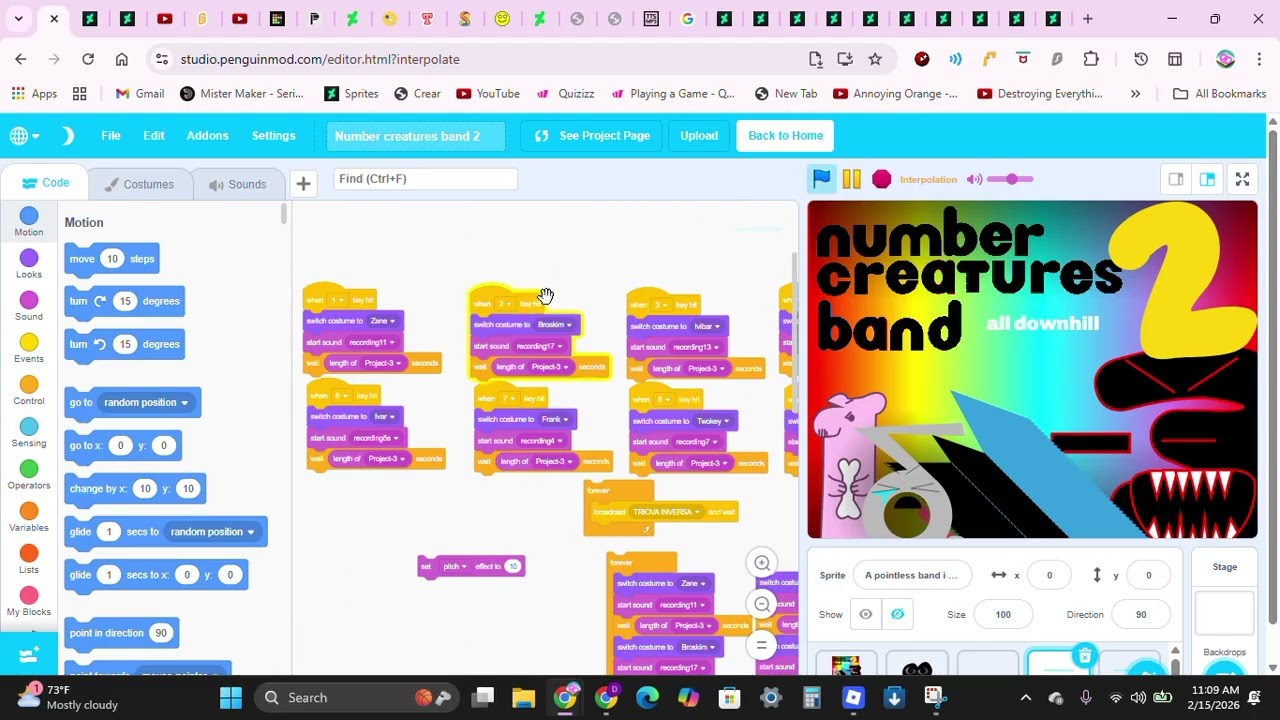Stop the project with red stop sign
This screenshot has width=1280, height=720.
point(881,179)
